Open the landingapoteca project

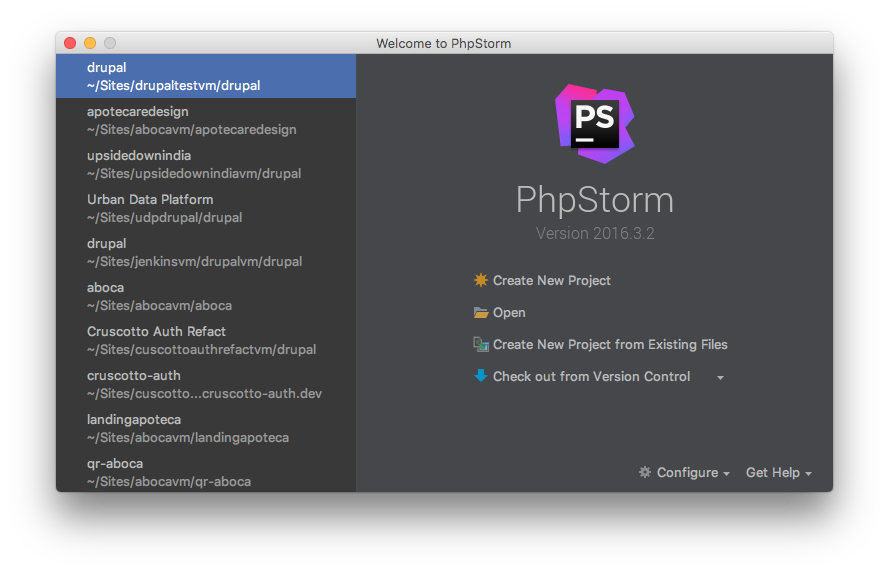(x=206, y=428)
